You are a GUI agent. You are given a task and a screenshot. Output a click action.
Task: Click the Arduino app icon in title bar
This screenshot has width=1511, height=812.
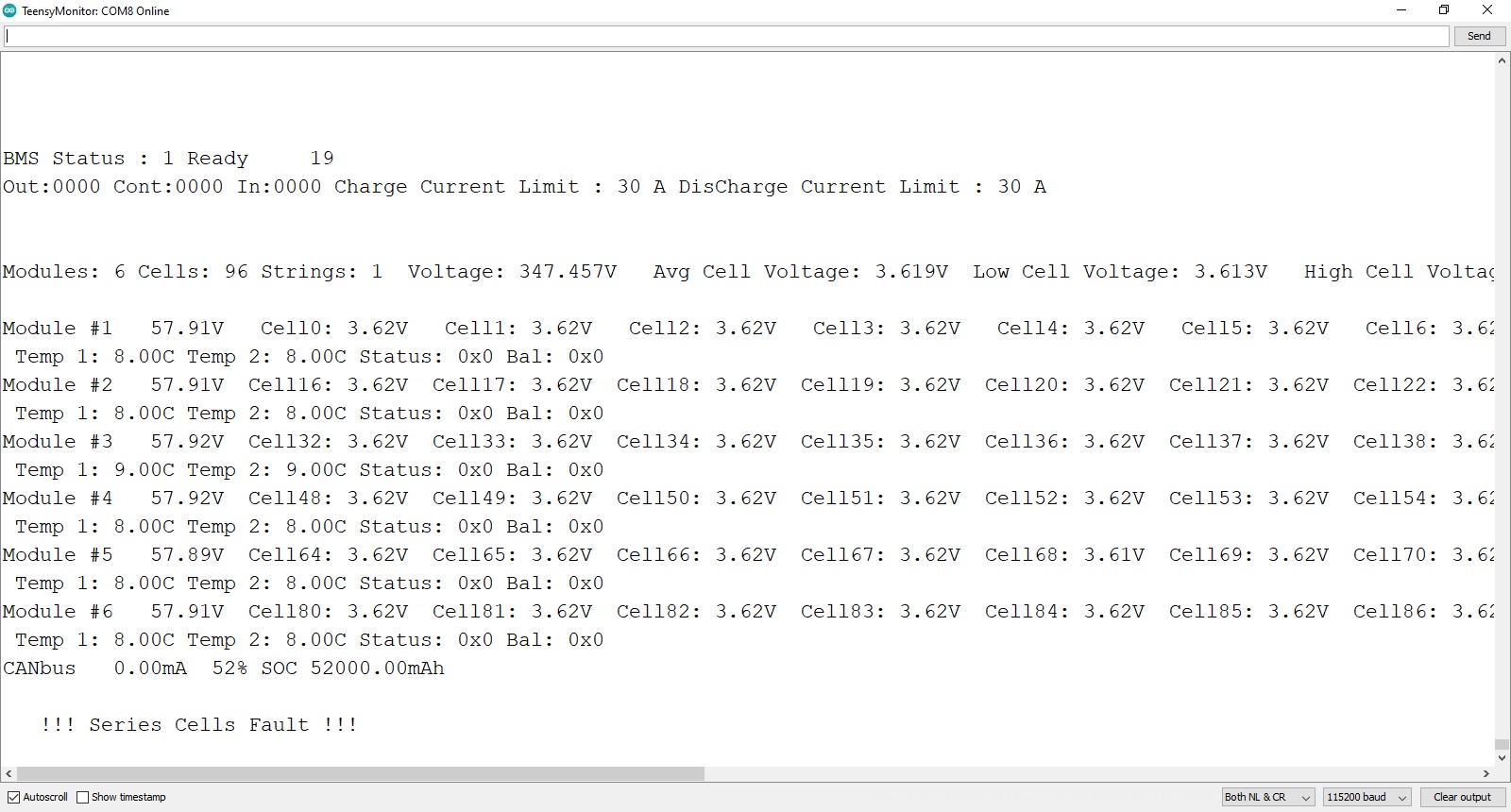(9, 10)
